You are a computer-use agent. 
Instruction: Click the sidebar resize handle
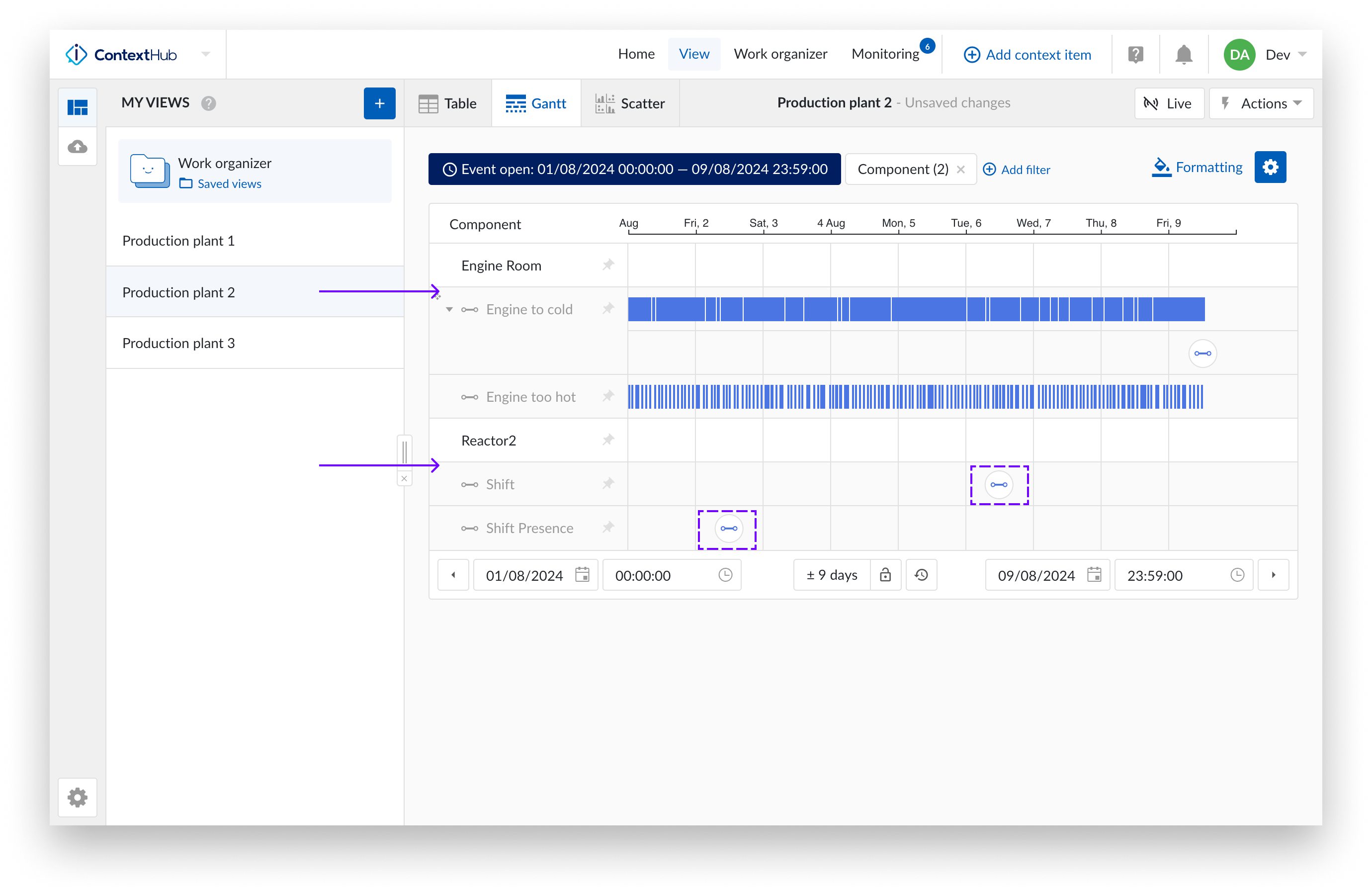[x=404, y=451]
